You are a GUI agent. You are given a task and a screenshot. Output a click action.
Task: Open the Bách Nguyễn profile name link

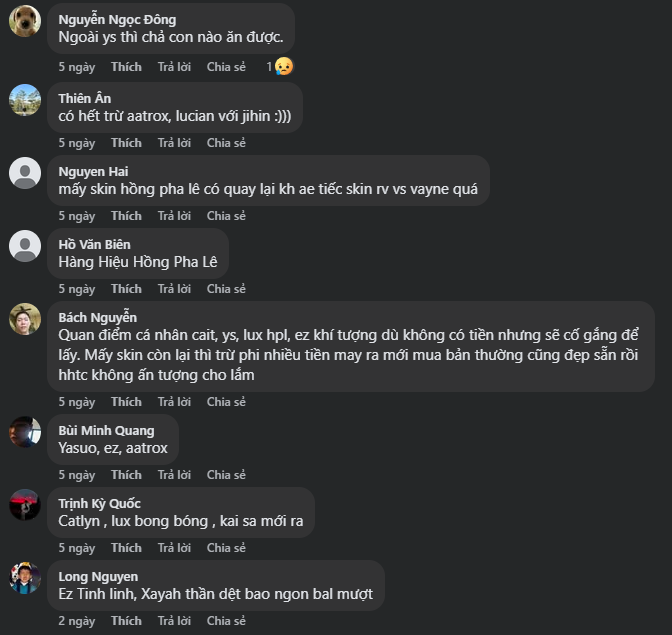point(99,317)
